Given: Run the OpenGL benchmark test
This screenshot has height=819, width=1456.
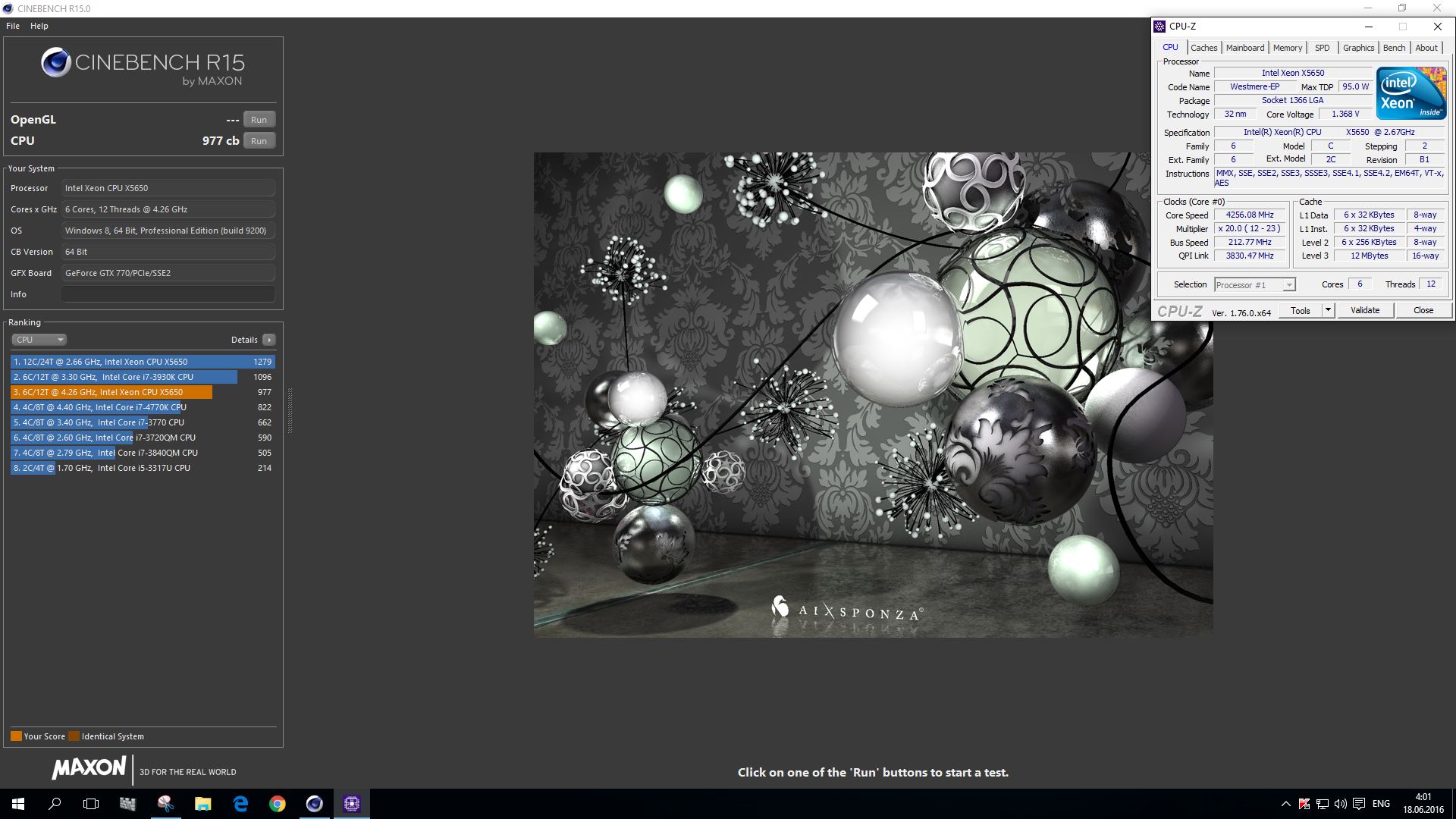Looking at the screenshot, I should 259,120.
